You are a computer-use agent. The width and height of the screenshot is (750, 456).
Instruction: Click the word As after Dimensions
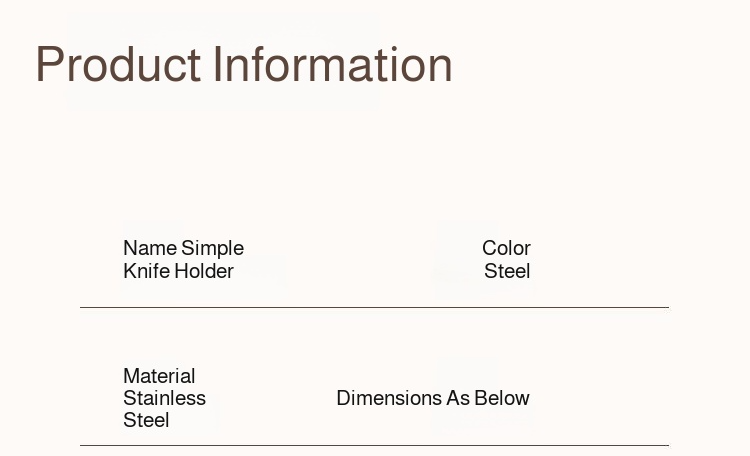pyautogui.click(x=458, y=398)
